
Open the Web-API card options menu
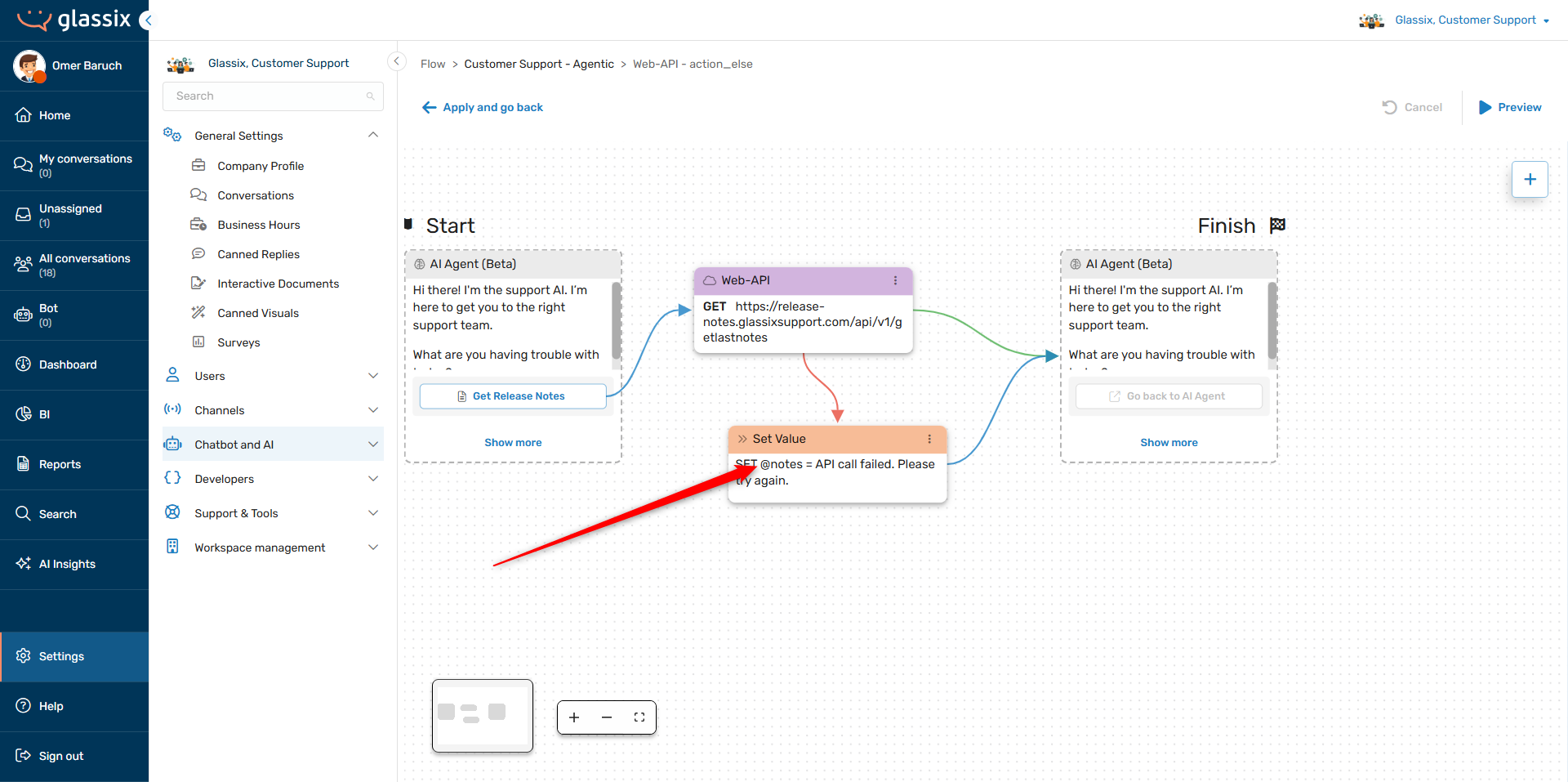895,280
